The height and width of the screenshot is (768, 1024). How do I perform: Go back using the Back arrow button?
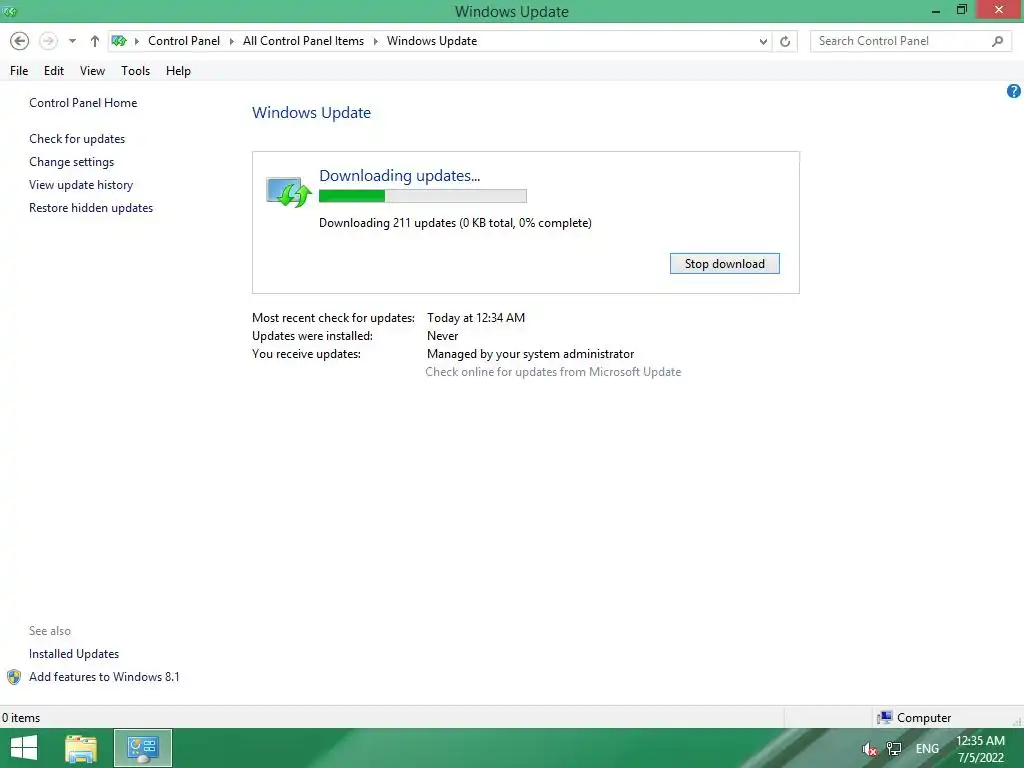pyautogui.click(x=20, y=41)
